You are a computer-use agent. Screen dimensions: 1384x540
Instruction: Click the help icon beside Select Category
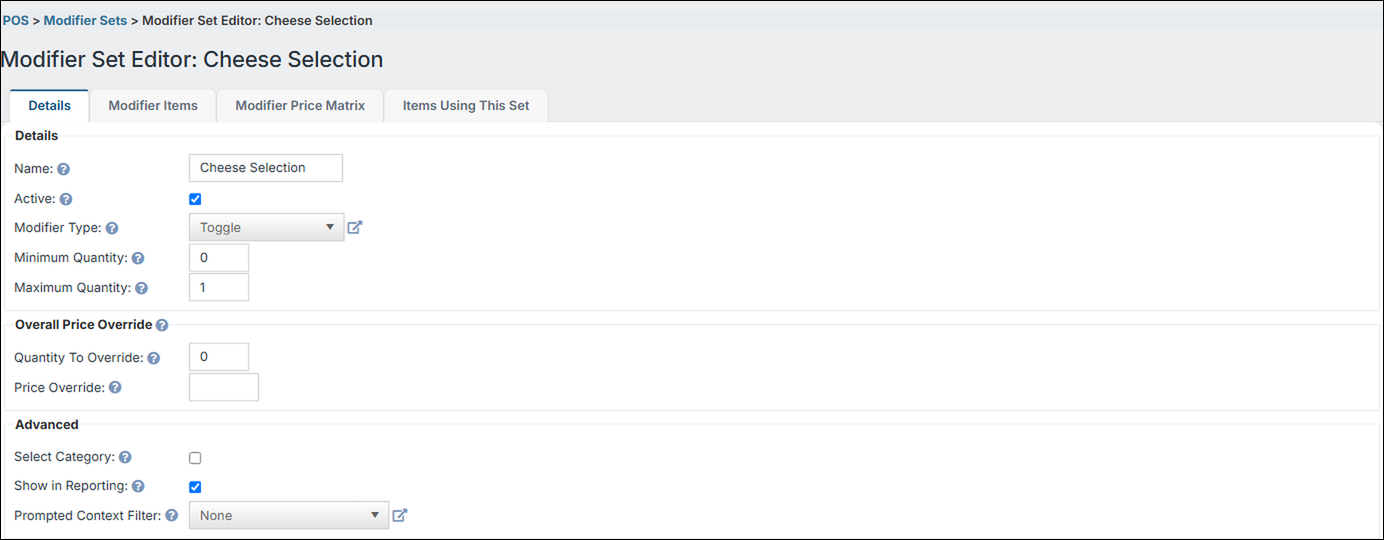pos(125,457)
